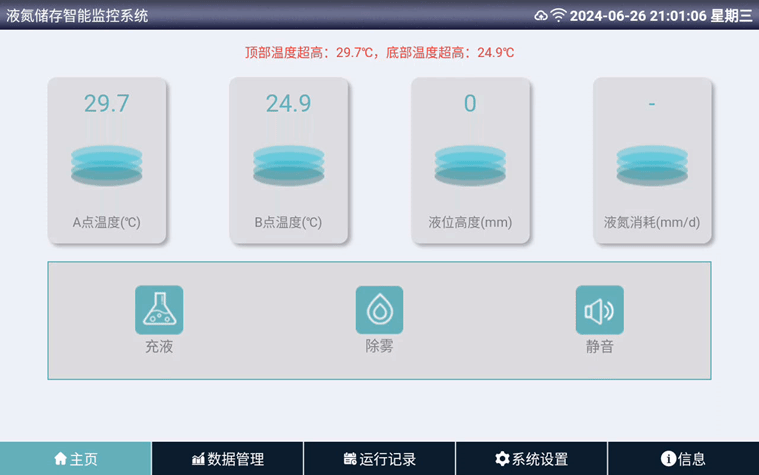Click the Wi-Fi signal icon
The width and height of the screenshot is (759, 475).
coord(558,15)
